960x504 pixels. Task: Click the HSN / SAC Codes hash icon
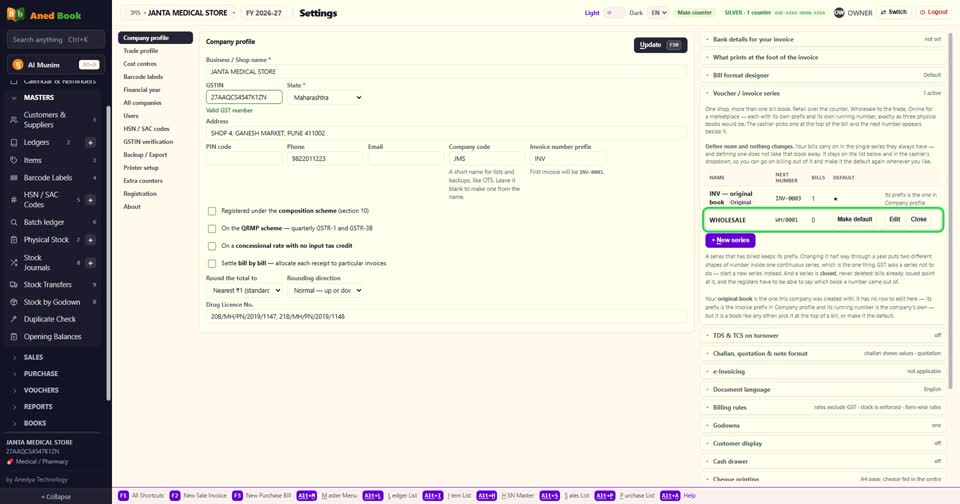tap(13, 200)
